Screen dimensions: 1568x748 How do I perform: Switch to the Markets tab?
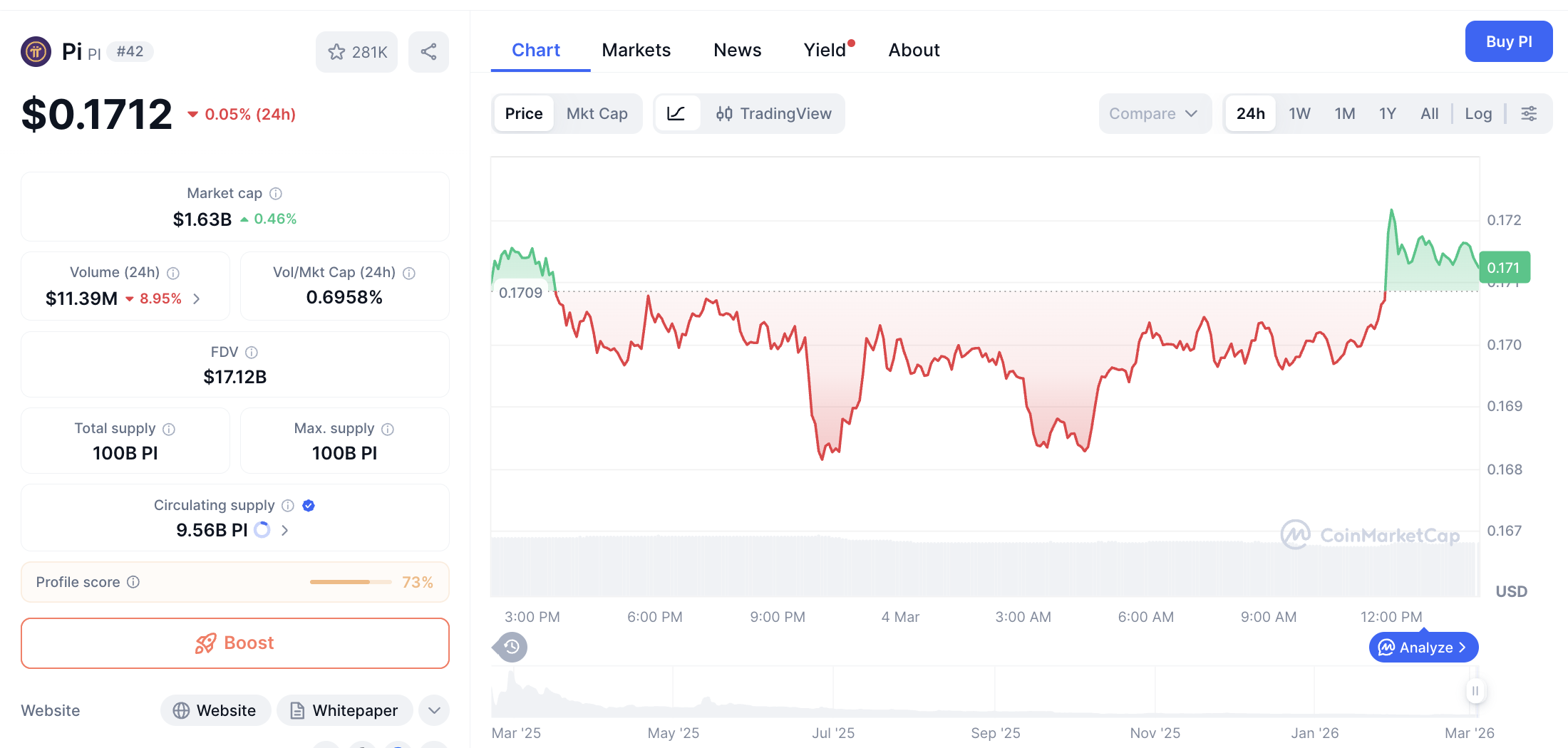[x=636, y=50]
